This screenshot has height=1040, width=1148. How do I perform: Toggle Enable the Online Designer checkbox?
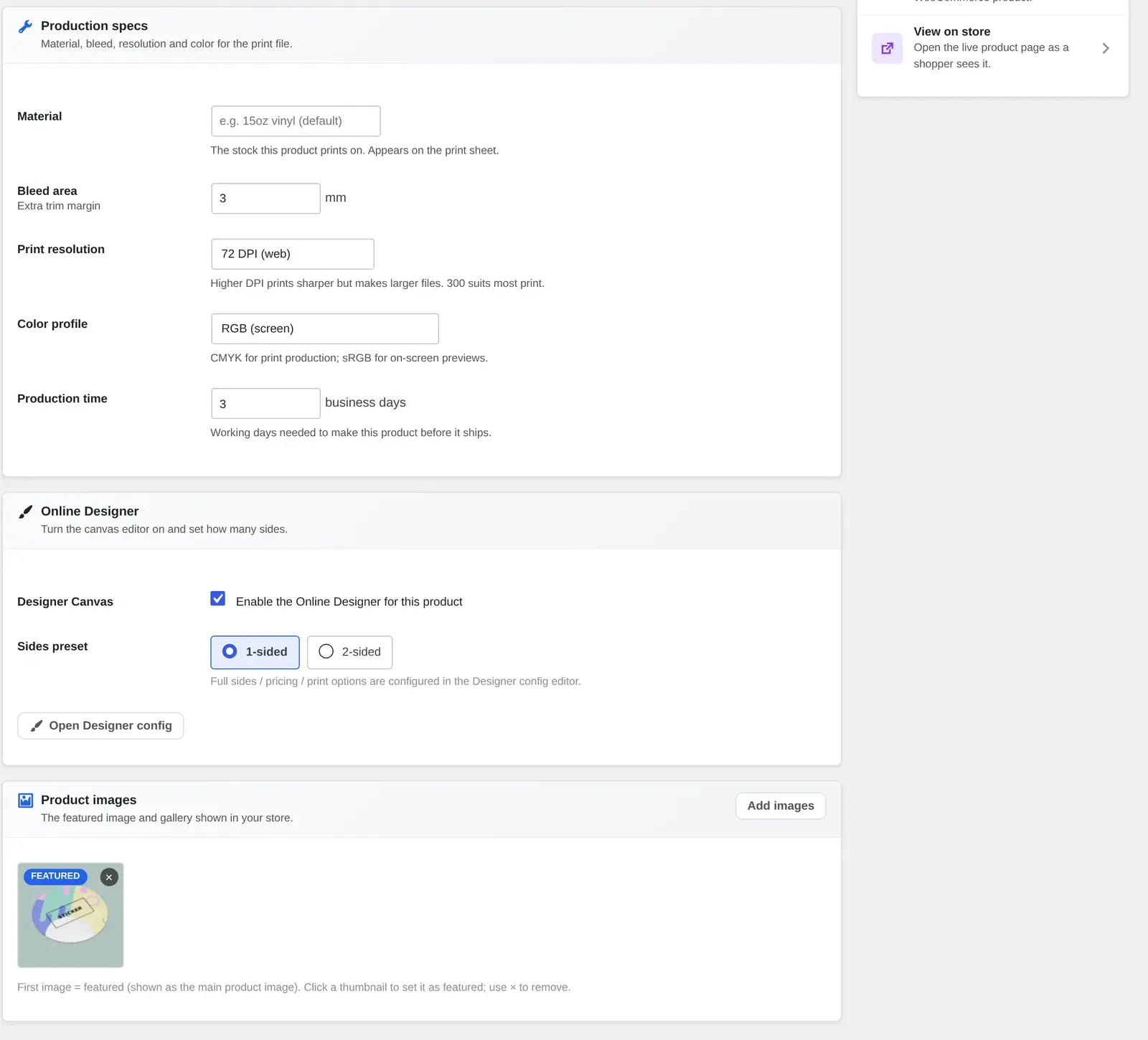click(218, 598)
